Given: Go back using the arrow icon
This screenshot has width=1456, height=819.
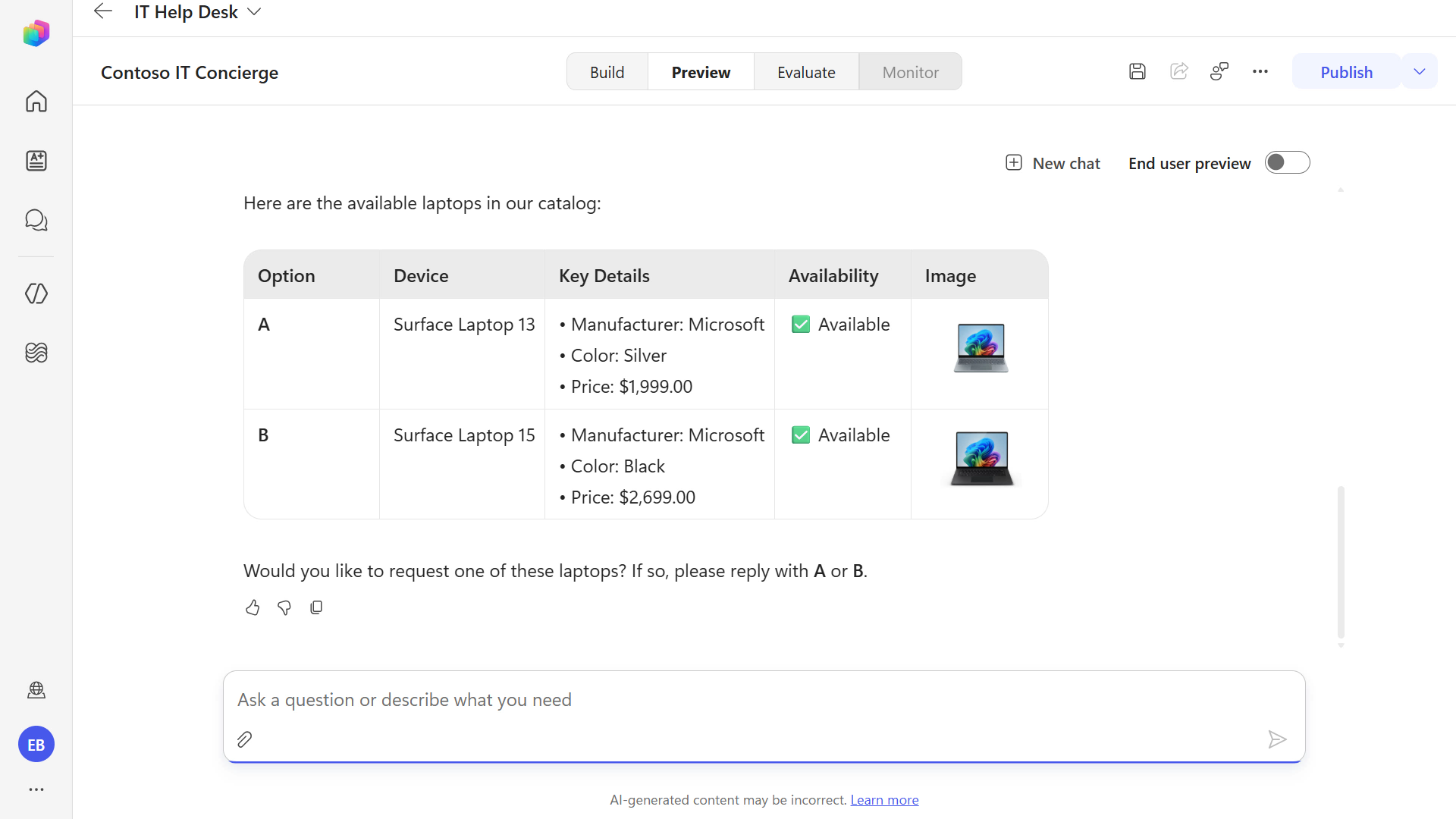Looking at the screenshot, I should click(x=102, y=11).
